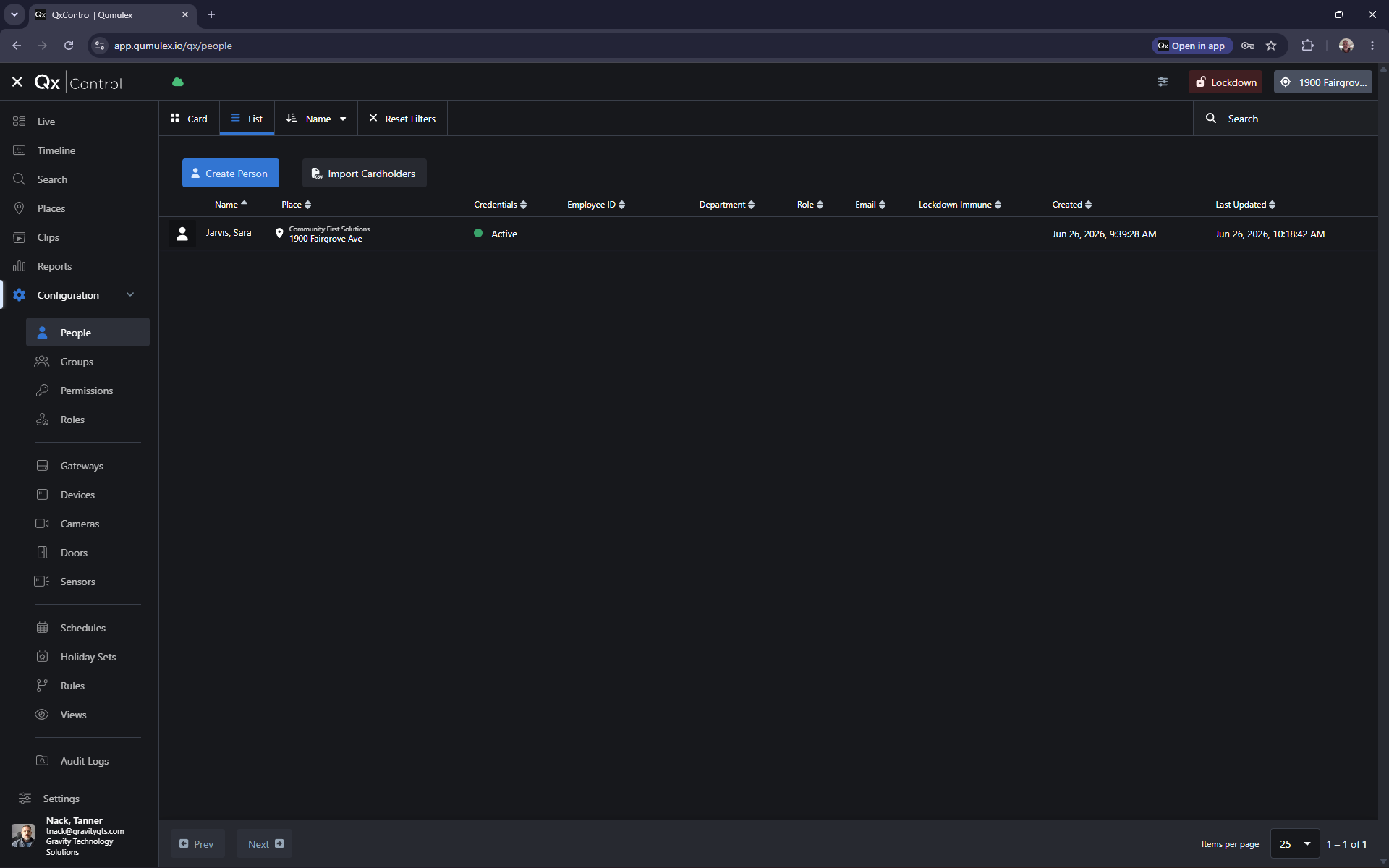
Task: Click Sara Jarvis person avatar icon
Action: pos(182,234)
